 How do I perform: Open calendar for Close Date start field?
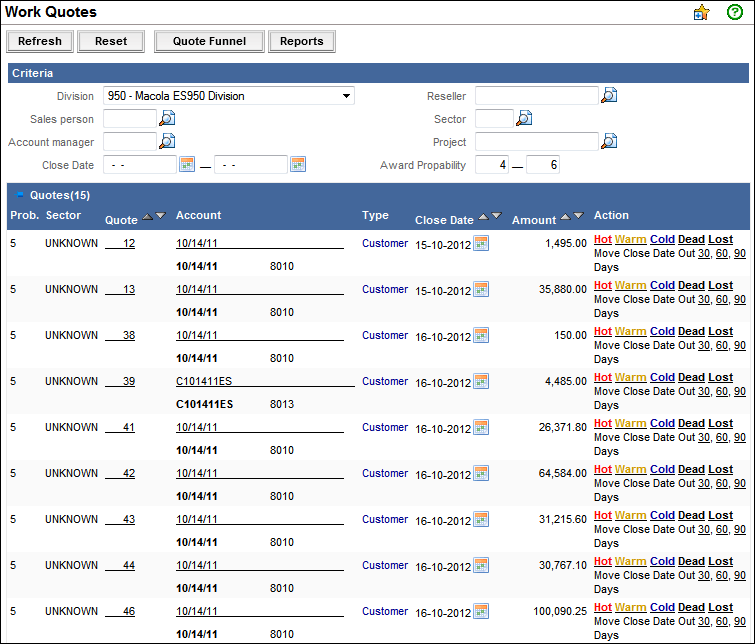click(x=186, y=165)
